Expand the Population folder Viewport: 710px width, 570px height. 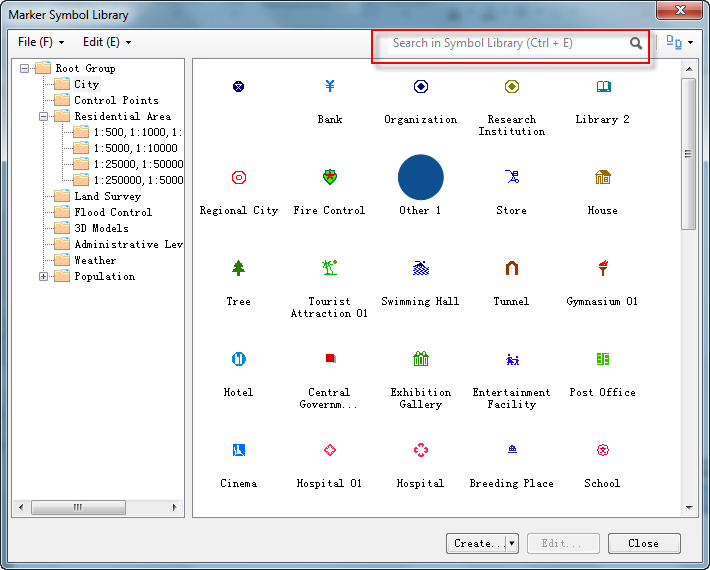pyautogui.click(x=44, y=277)
